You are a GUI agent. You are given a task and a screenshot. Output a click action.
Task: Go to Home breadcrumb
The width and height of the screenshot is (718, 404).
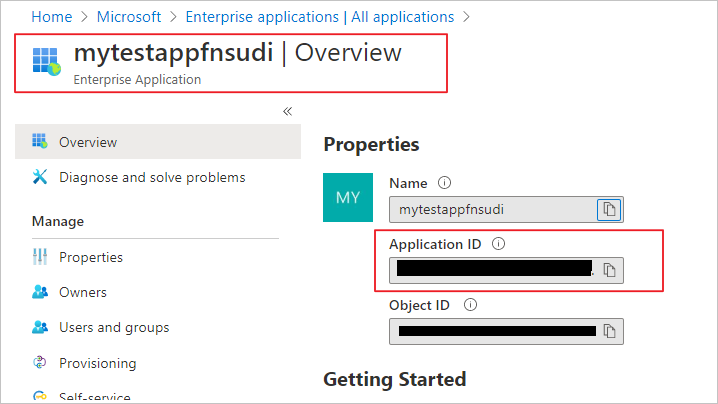[52, 17]
